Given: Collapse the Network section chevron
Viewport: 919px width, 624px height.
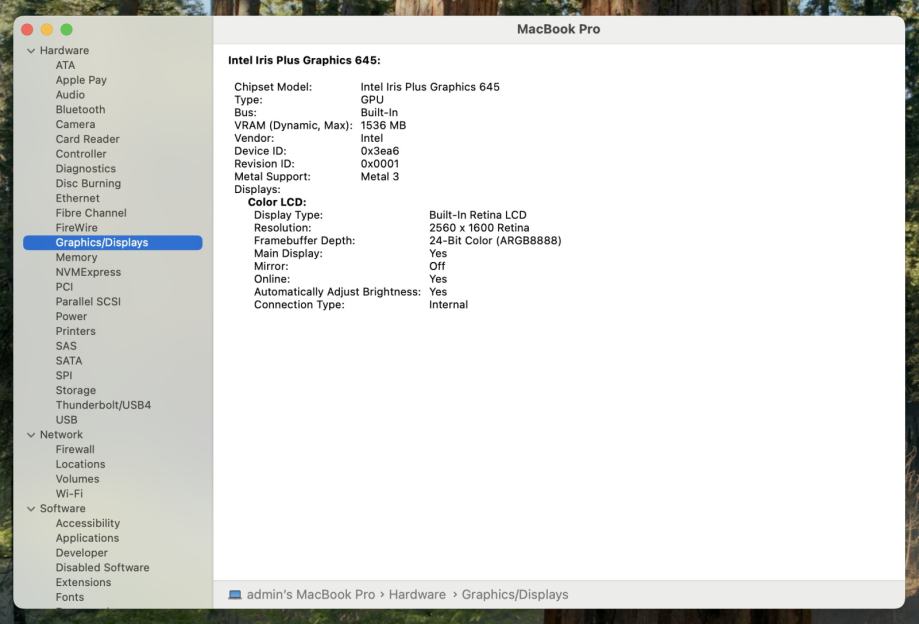Looking at the screenshot, I should (31, 435).
